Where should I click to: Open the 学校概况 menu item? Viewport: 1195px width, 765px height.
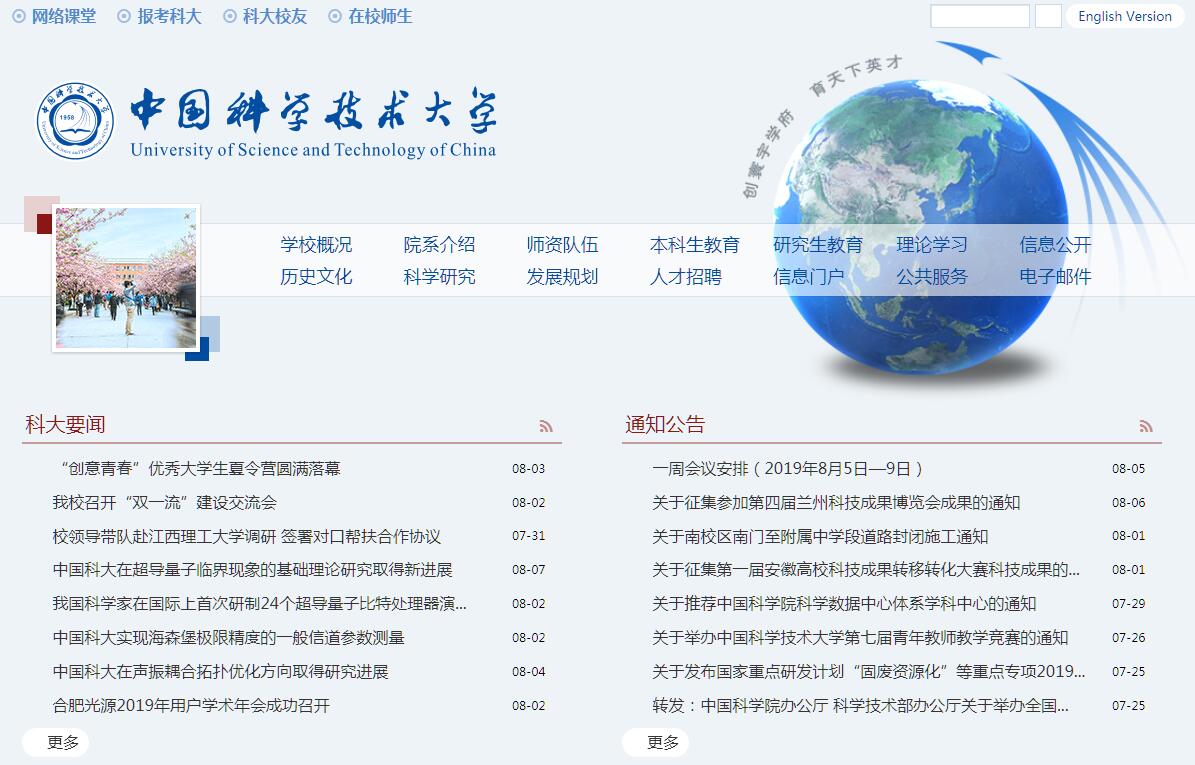(x=316, y=245)
